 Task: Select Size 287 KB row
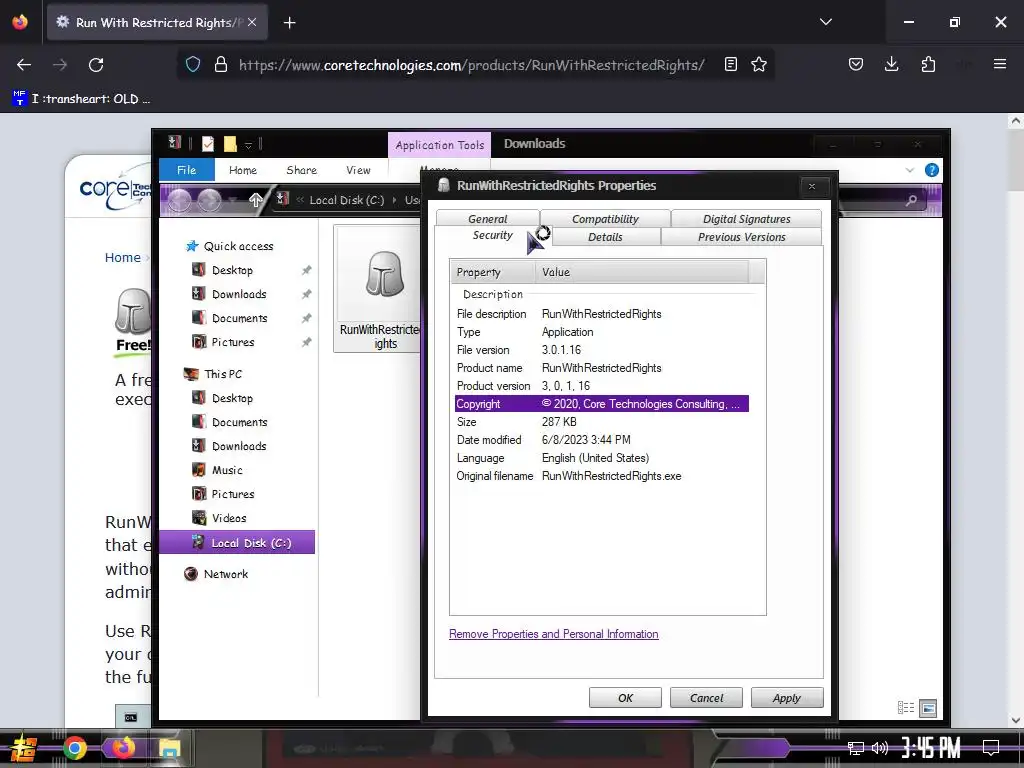click(601, 422)
